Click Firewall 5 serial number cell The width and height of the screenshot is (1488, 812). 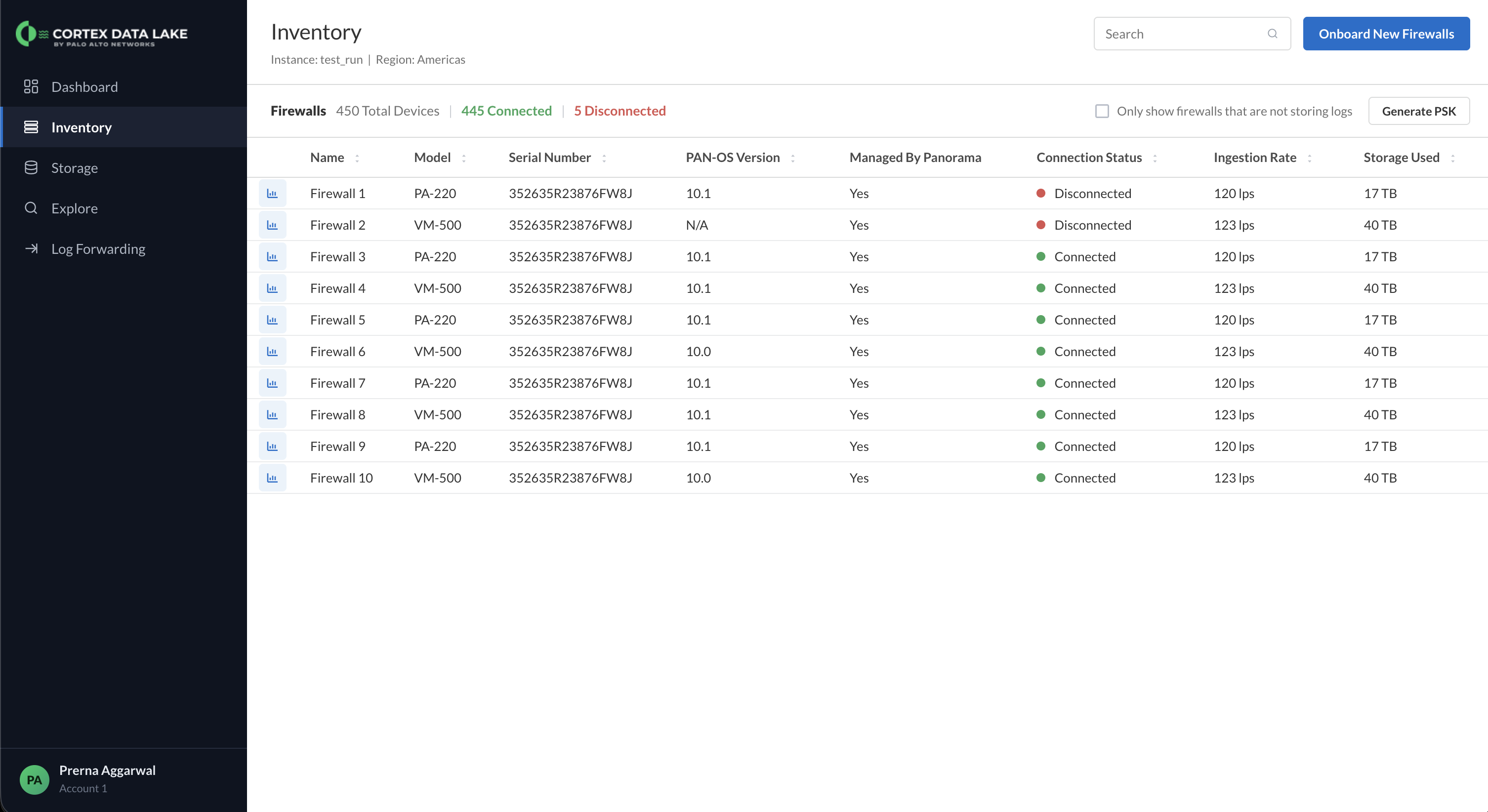coord(570,320)
